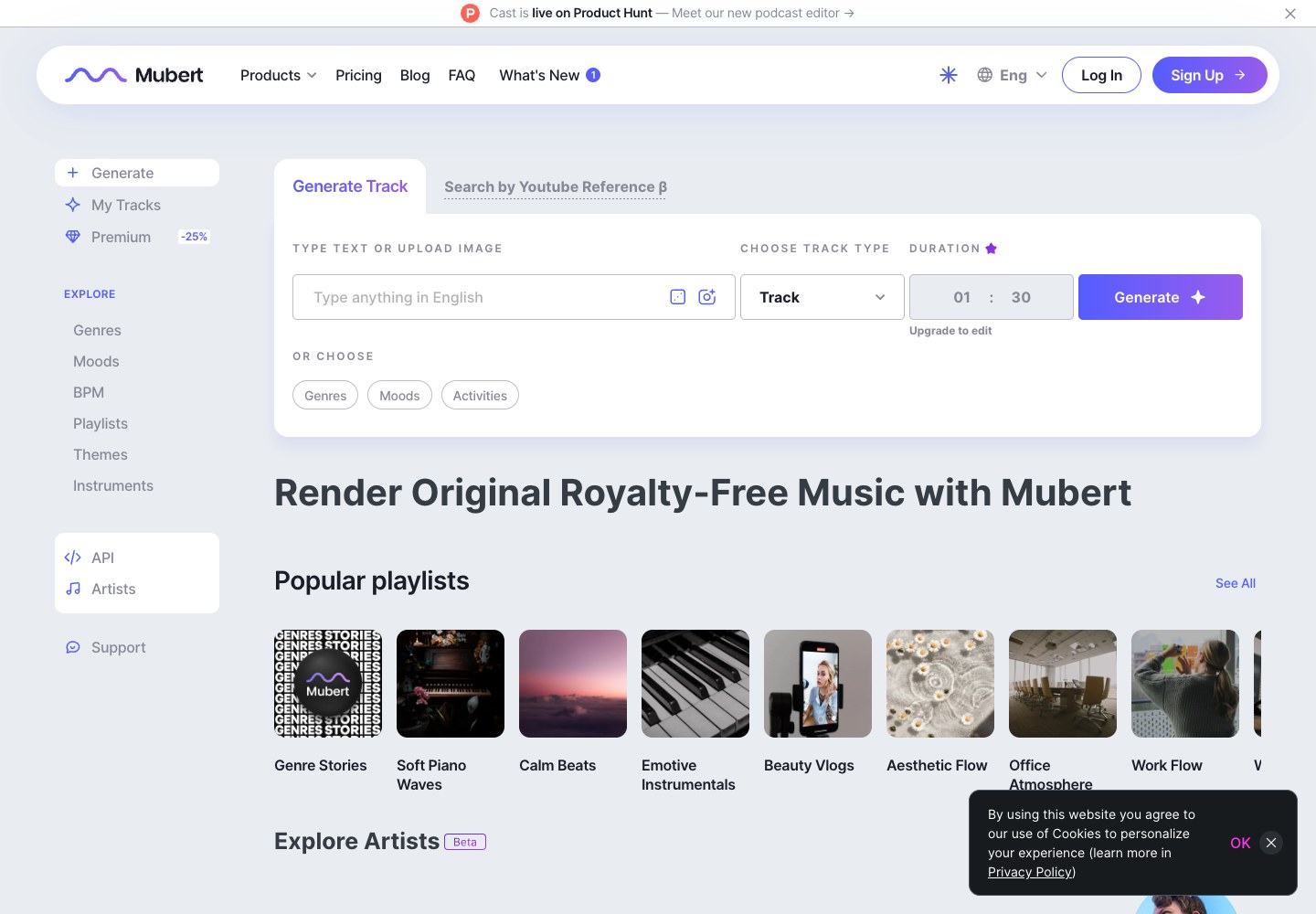Screen dimensions: 1316x914
Task: Click the music note icon beside Artists
Action: coord(73,589)
